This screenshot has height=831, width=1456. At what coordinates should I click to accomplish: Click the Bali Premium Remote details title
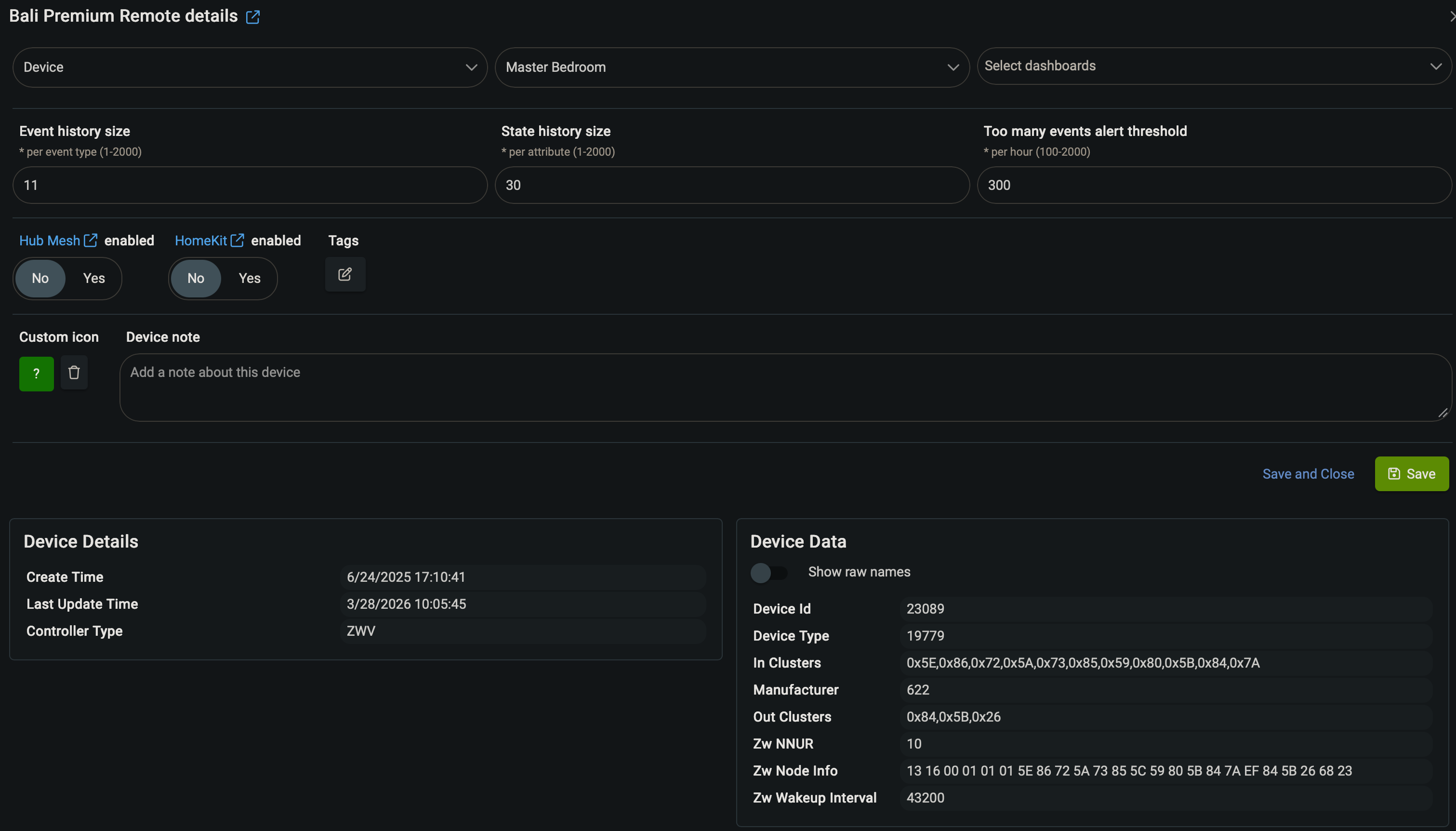pos(123,16)
